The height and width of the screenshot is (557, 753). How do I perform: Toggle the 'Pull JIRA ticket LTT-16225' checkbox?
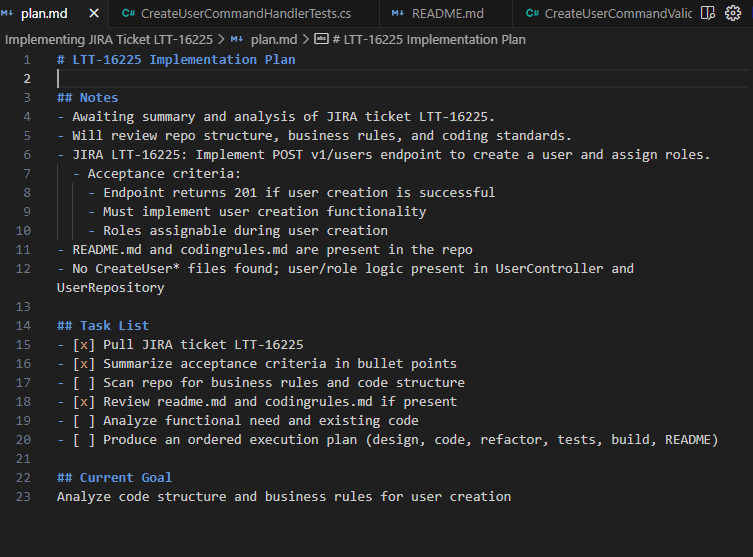pyautogui.click(x=84, y=345)
